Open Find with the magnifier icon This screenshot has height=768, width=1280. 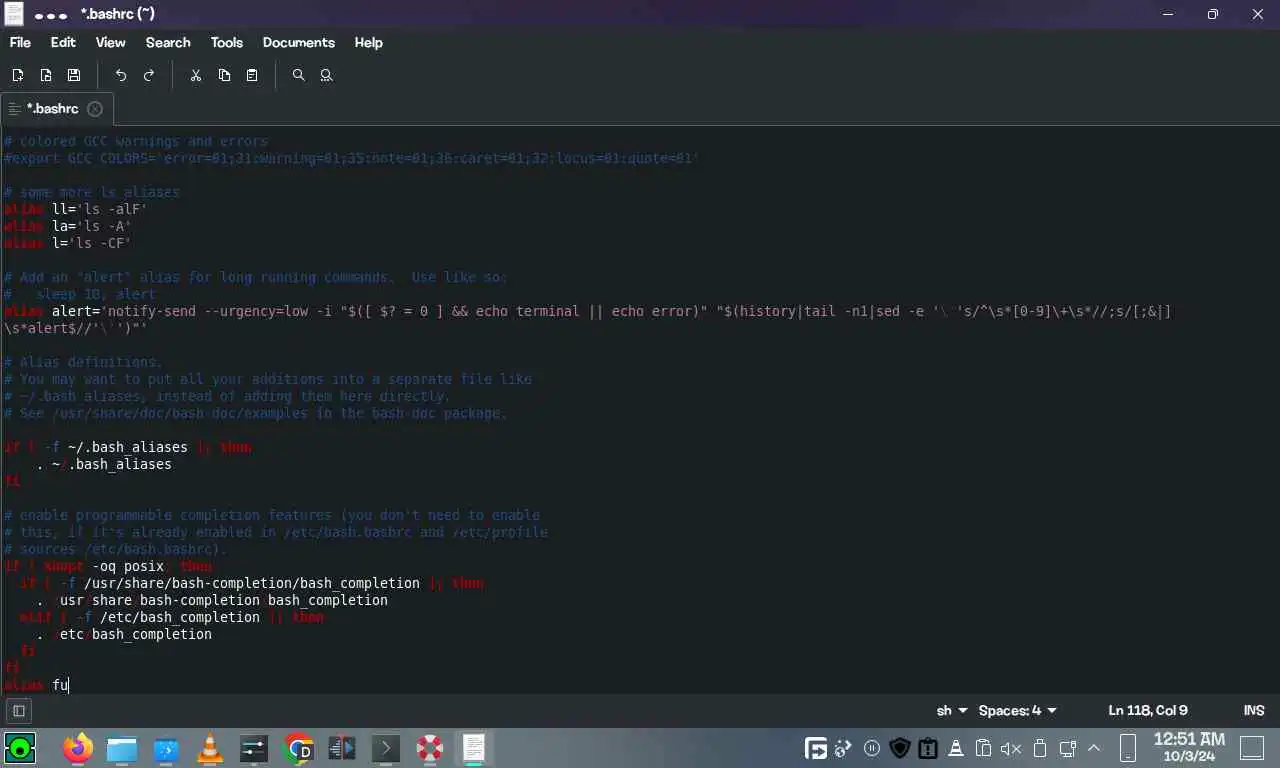coord(298,75)
